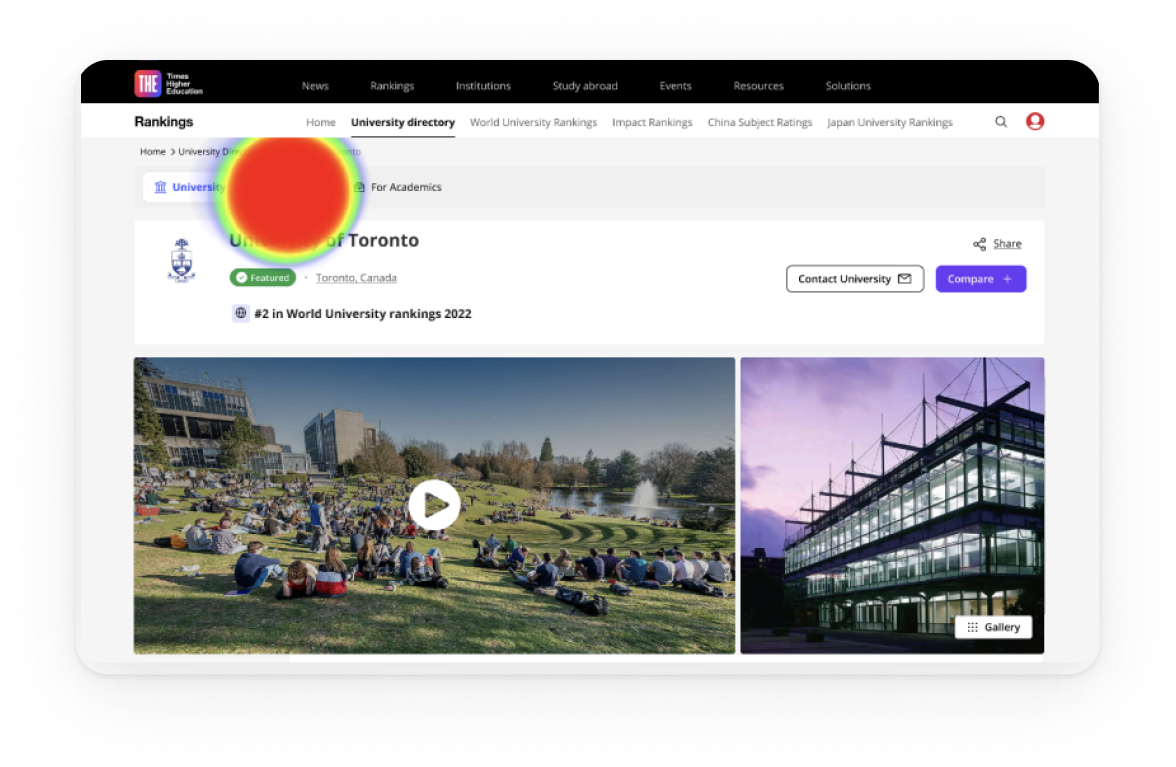This screenshot has height=767, width=1176.
Task: Open the Institutions menu item
Action: [x=483, y=86]
